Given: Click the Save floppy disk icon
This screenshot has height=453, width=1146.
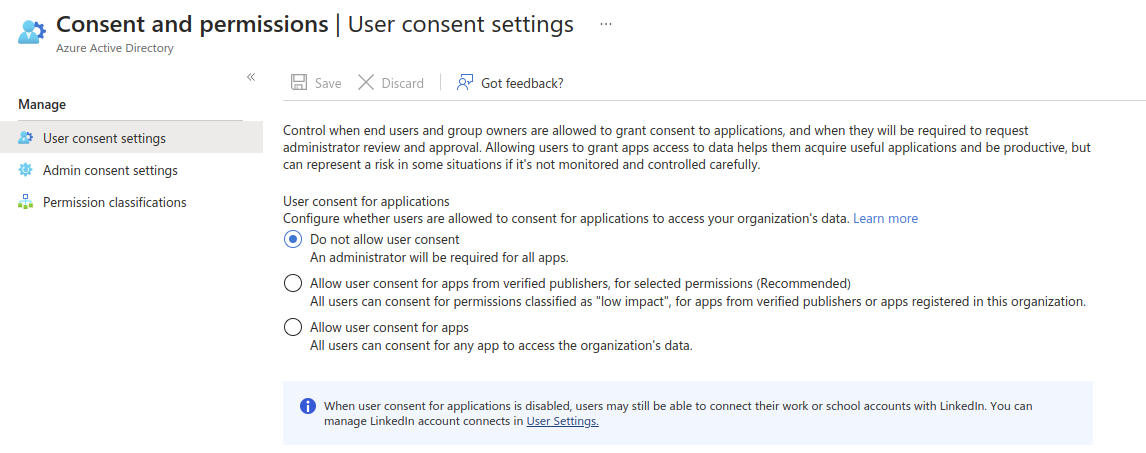Looking at the screenshot, I should pyautogui.click(x=299, y=83).
